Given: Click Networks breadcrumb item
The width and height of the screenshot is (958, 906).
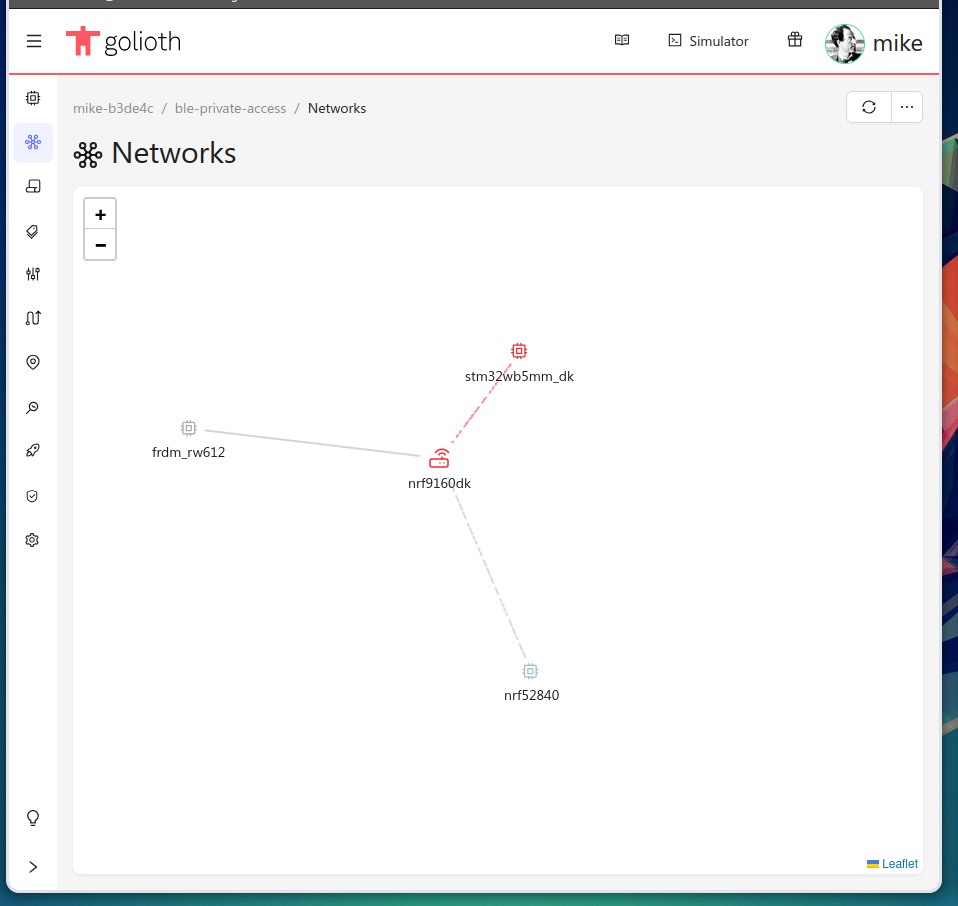Looking at the screenshot, I should 337,108.
